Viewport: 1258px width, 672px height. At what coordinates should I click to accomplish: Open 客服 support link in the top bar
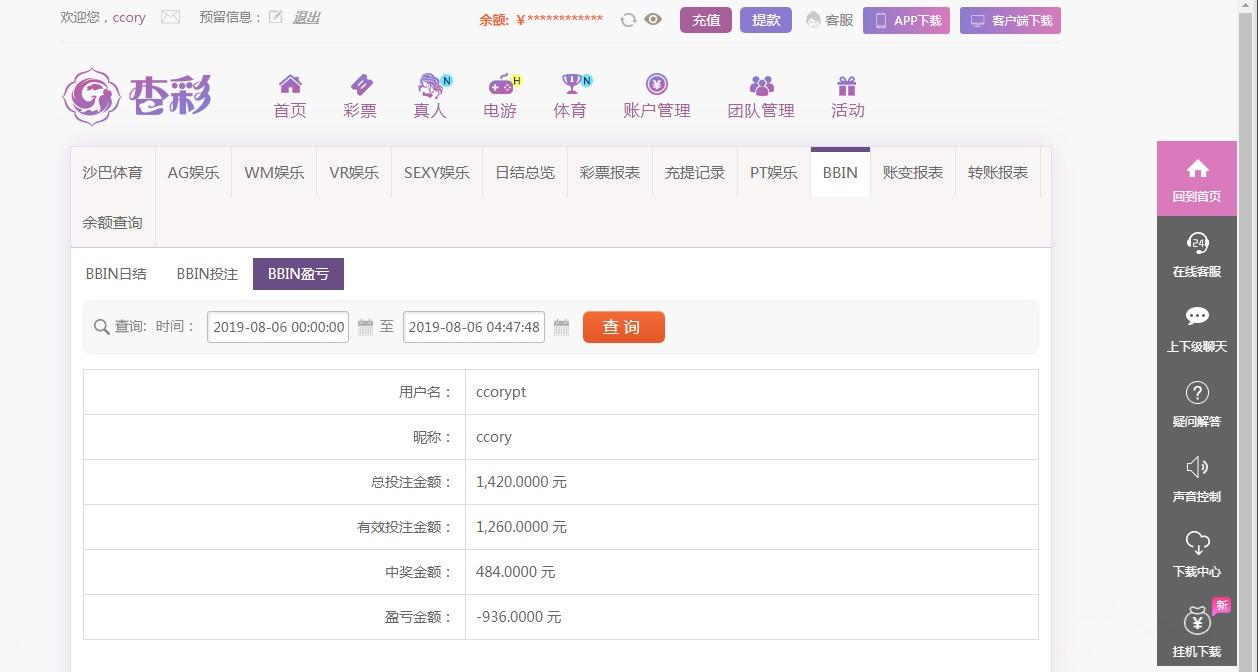[829, 20]
